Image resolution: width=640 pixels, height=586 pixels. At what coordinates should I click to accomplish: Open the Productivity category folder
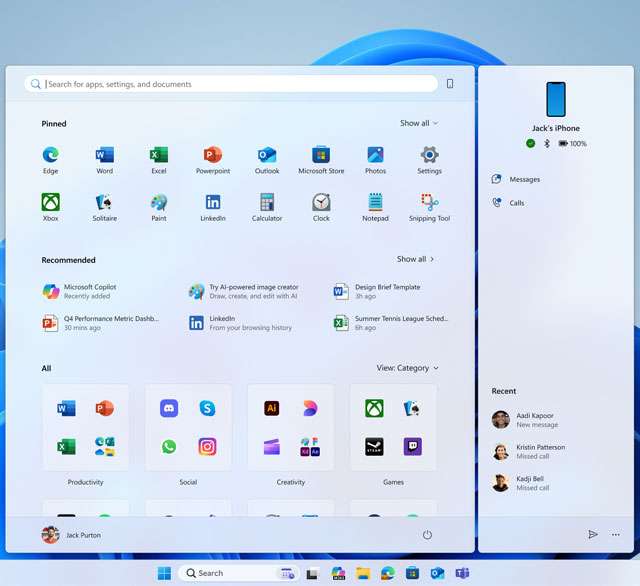click(x=85, y=428)
